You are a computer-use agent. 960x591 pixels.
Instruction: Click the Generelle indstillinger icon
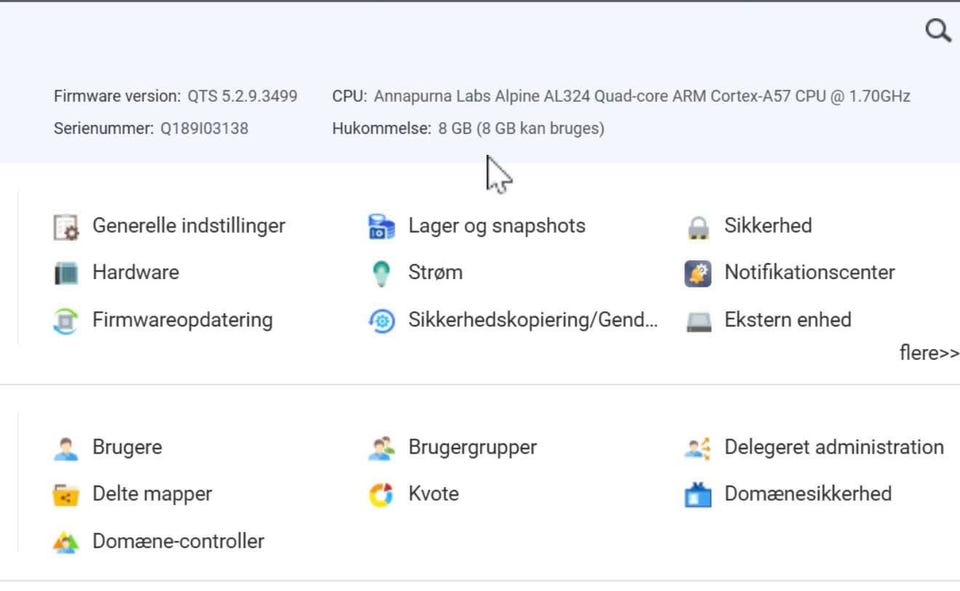[66, 227]
